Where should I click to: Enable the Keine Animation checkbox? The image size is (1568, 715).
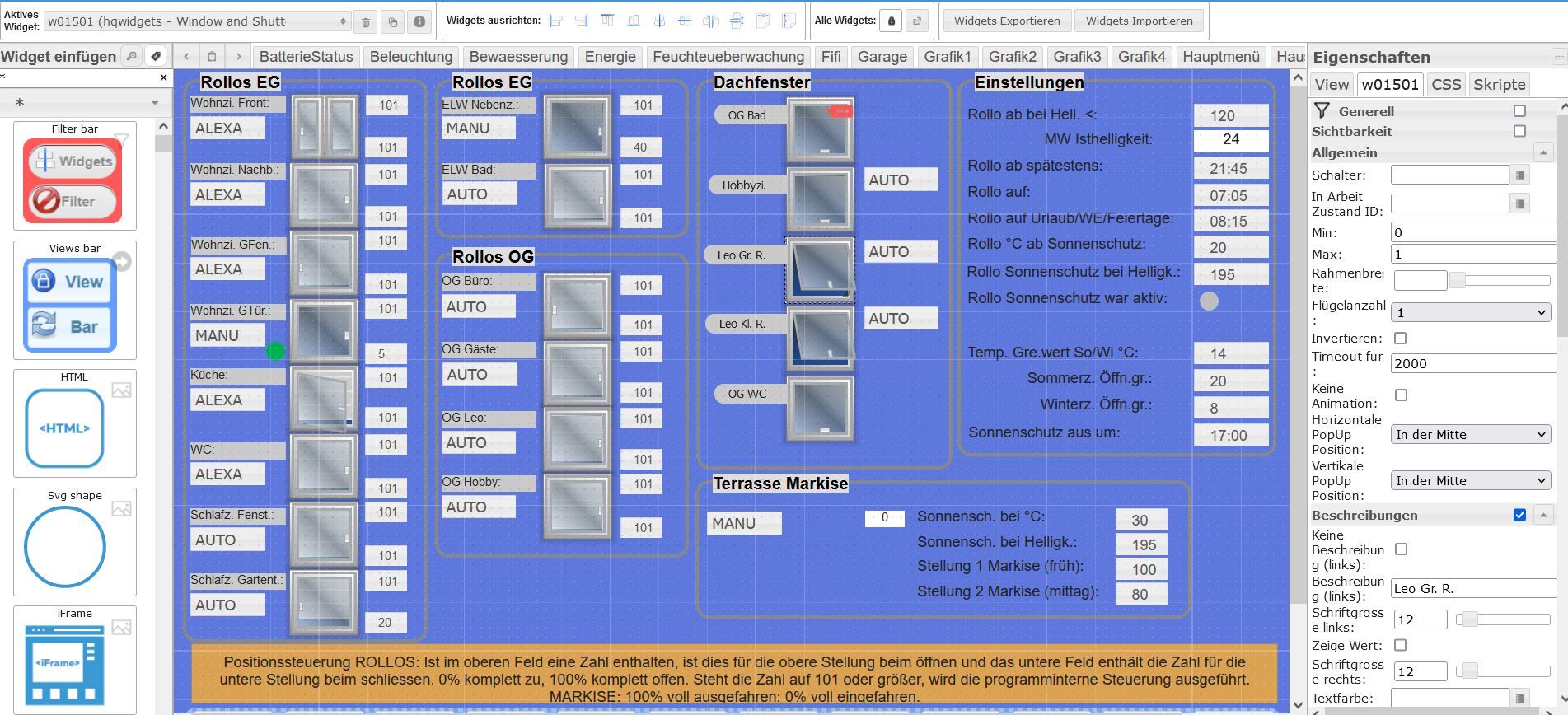[1401, 395]
